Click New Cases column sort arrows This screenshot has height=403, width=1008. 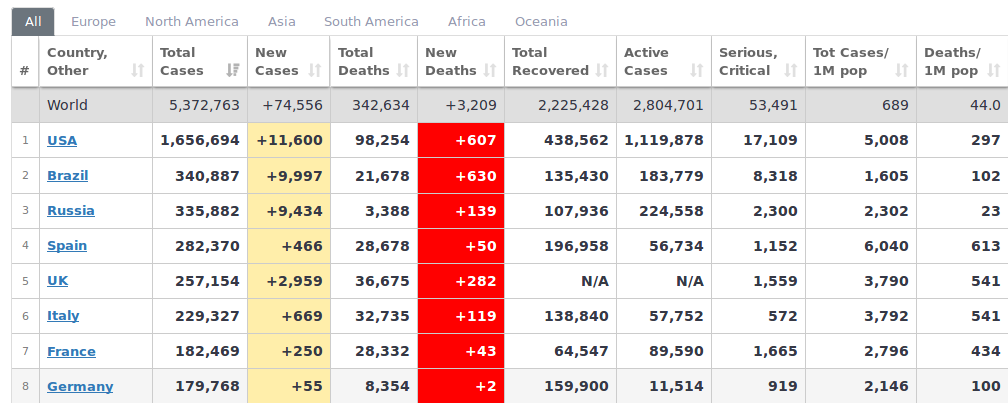tap(315, 71)
